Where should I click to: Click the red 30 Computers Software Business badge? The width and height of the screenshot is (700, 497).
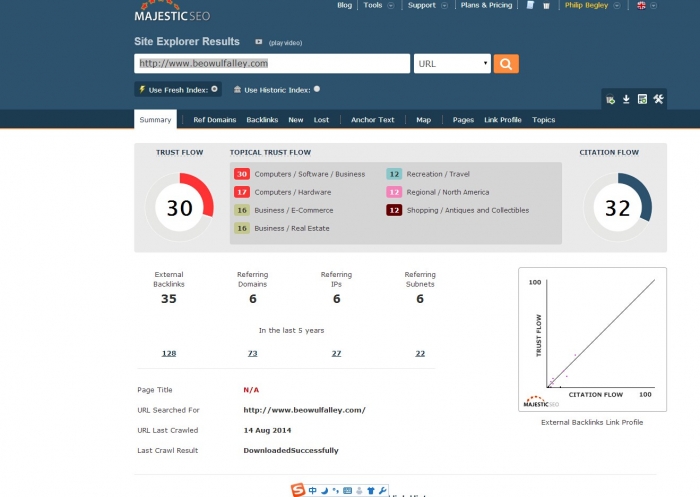coord(242,174)
